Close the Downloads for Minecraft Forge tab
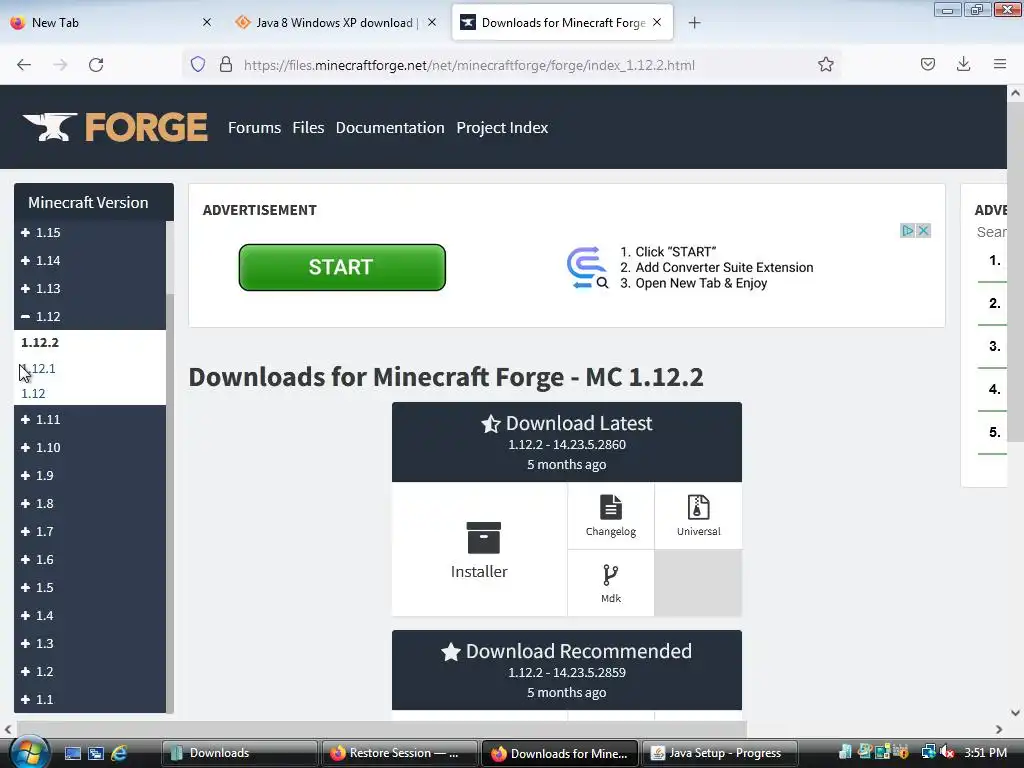 [657, 22]
